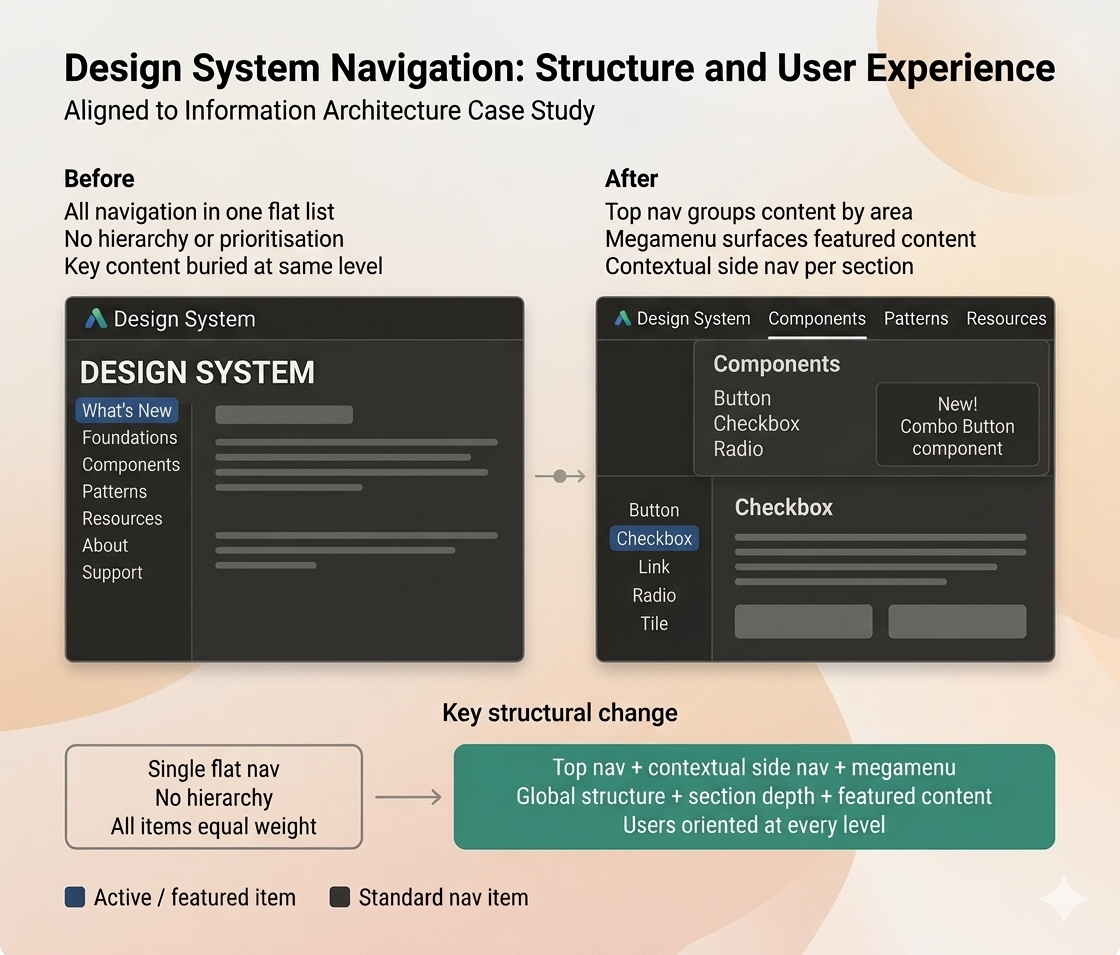The width and height of the screenshot is (1120, 955).
Task: Click the blue Active / featured item swatch
Action: click(75, 897)
